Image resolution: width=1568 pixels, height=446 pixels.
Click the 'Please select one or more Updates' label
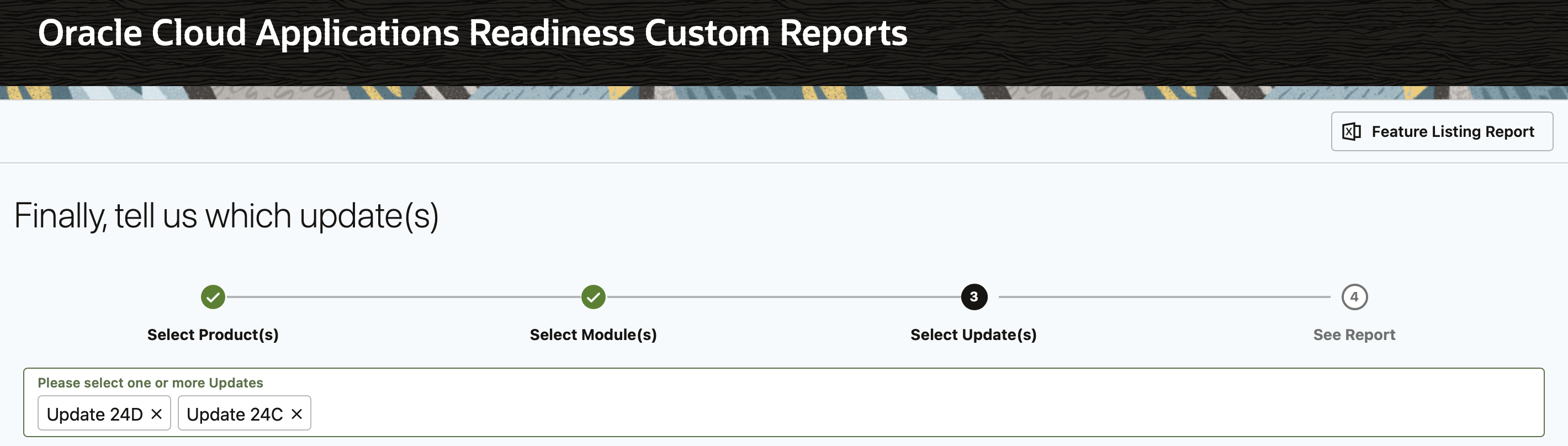pos(150,383)
